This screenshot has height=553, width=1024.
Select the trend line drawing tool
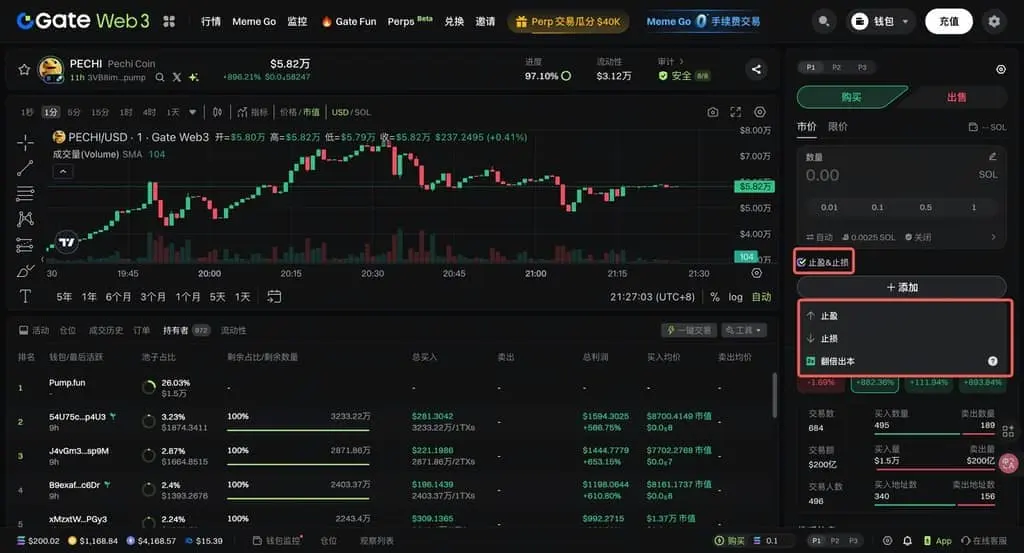(x=25, y=168)
